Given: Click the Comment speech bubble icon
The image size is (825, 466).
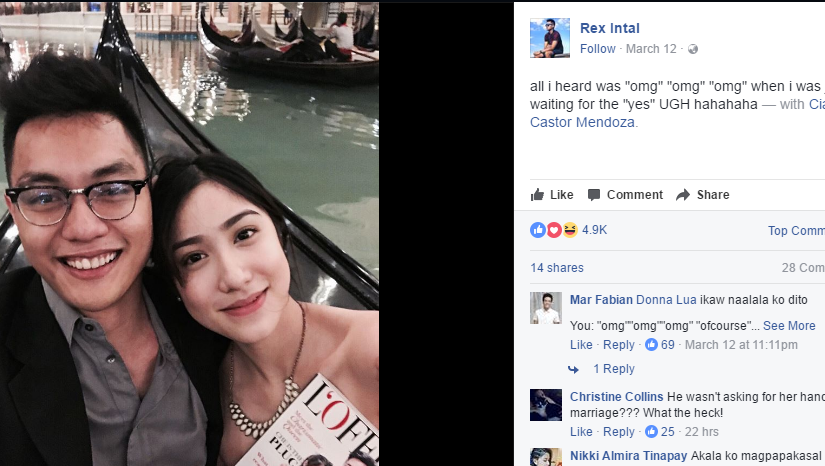Looking at the screenshot, I should coord(594,195).
